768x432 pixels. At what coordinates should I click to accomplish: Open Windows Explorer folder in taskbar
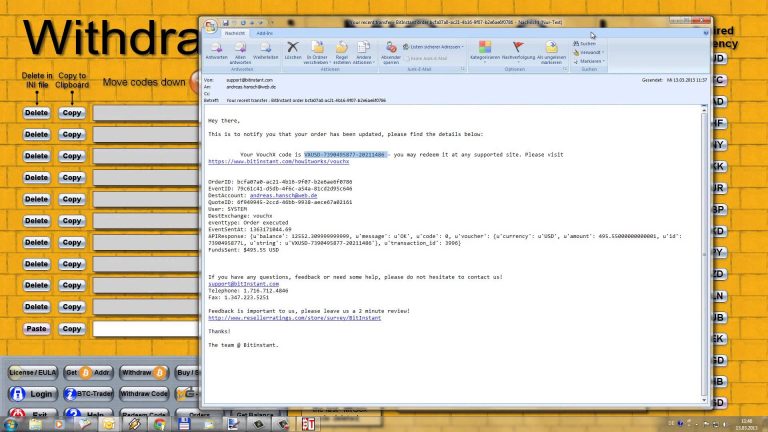point(35,424)
